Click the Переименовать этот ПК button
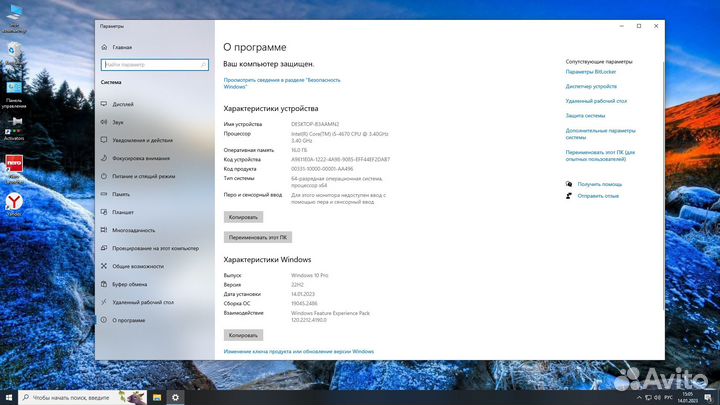Screen dimensions: 720x405 (258, 237)
